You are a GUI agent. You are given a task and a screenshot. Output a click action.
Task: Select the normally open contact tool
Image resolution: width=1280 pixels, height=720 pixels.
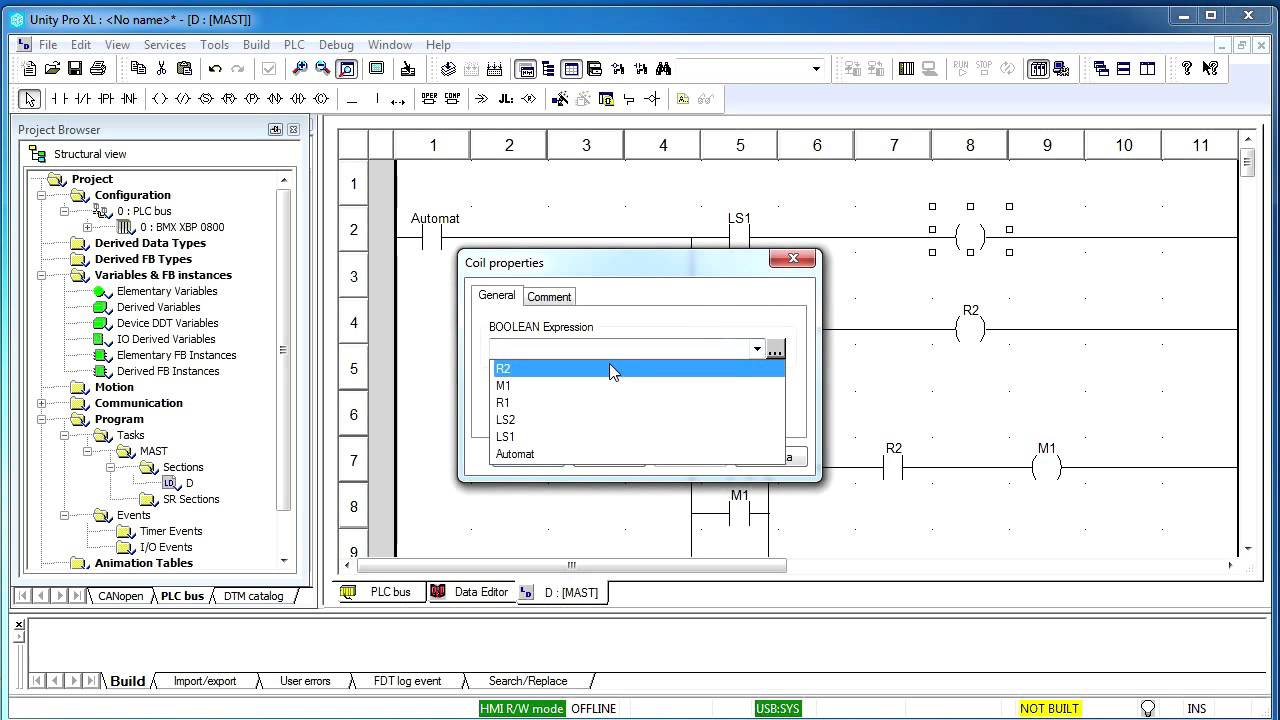pos(59,99)
